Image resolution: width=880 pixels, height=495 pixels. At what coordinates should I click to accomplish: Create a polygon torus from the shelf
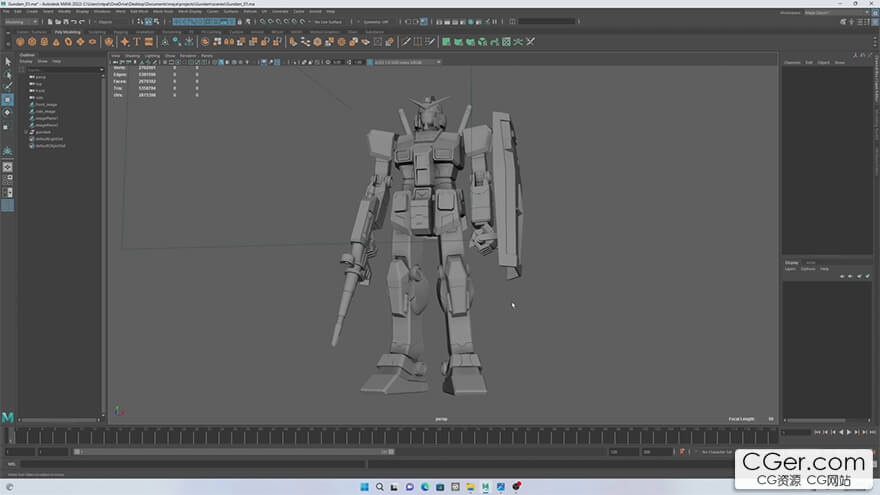point(68,42)
